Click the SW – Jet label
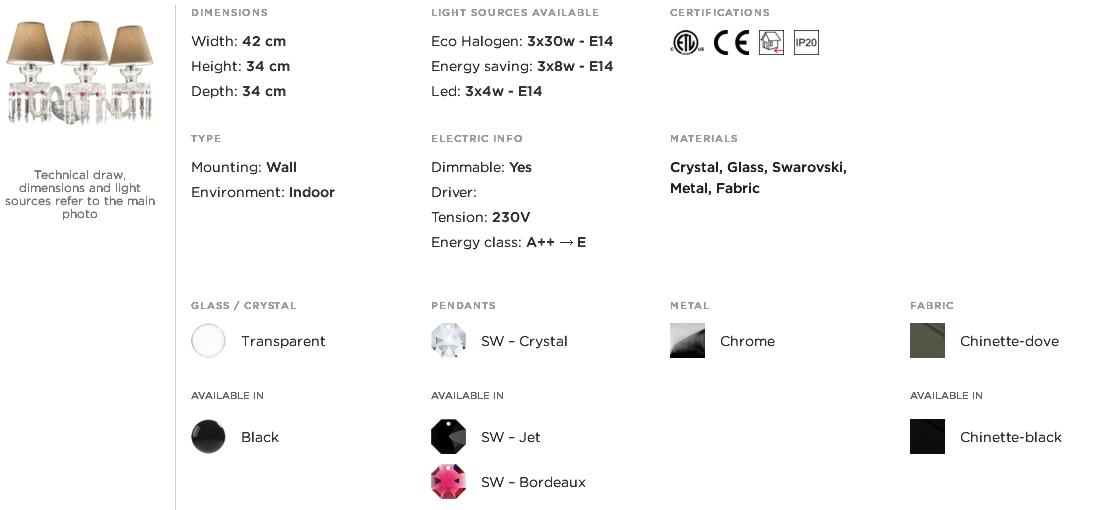 (510, 437)
